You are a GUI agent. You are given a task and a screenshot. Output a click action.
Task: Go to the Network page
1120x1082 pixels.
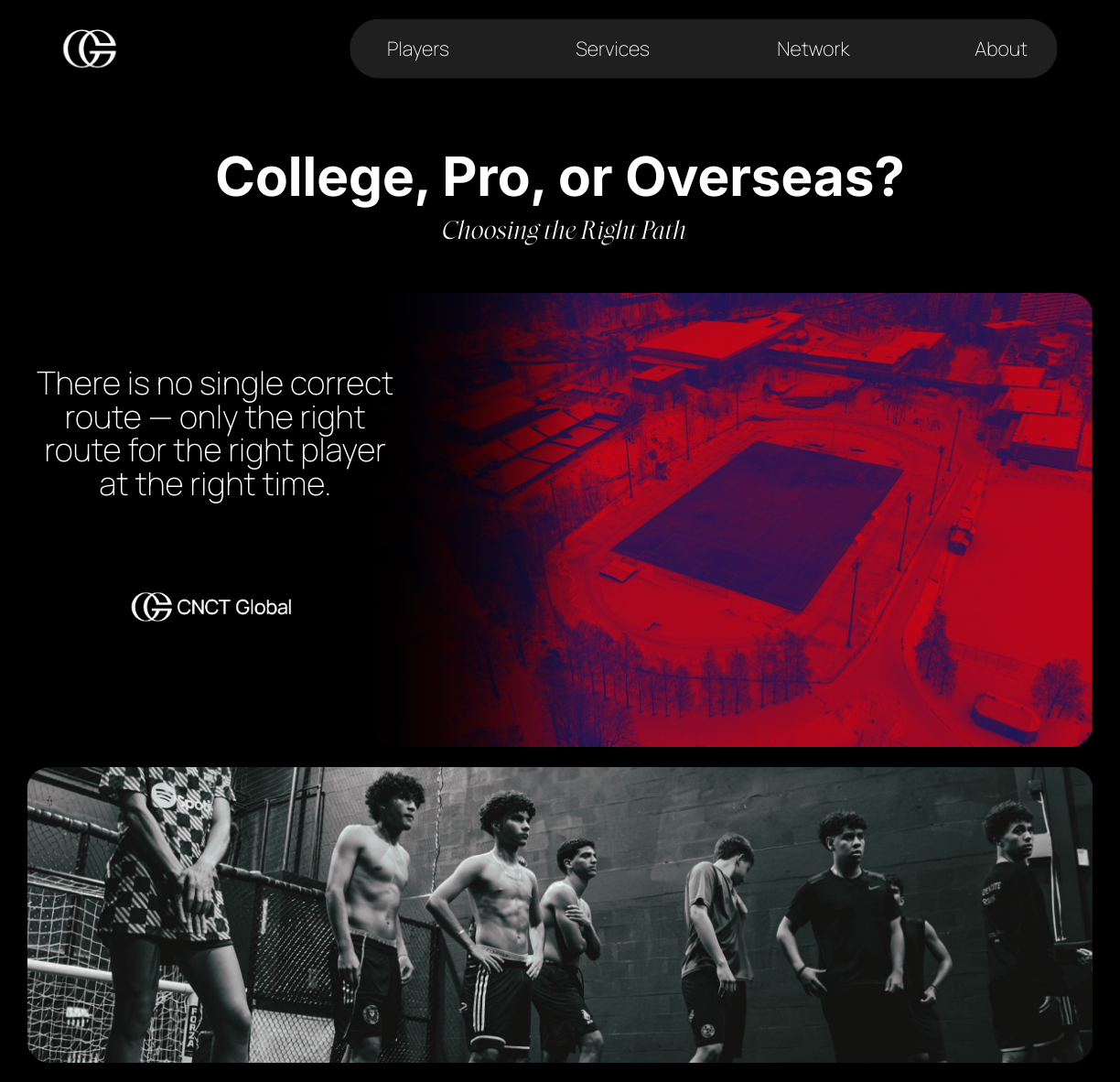(x=813, y=49)
